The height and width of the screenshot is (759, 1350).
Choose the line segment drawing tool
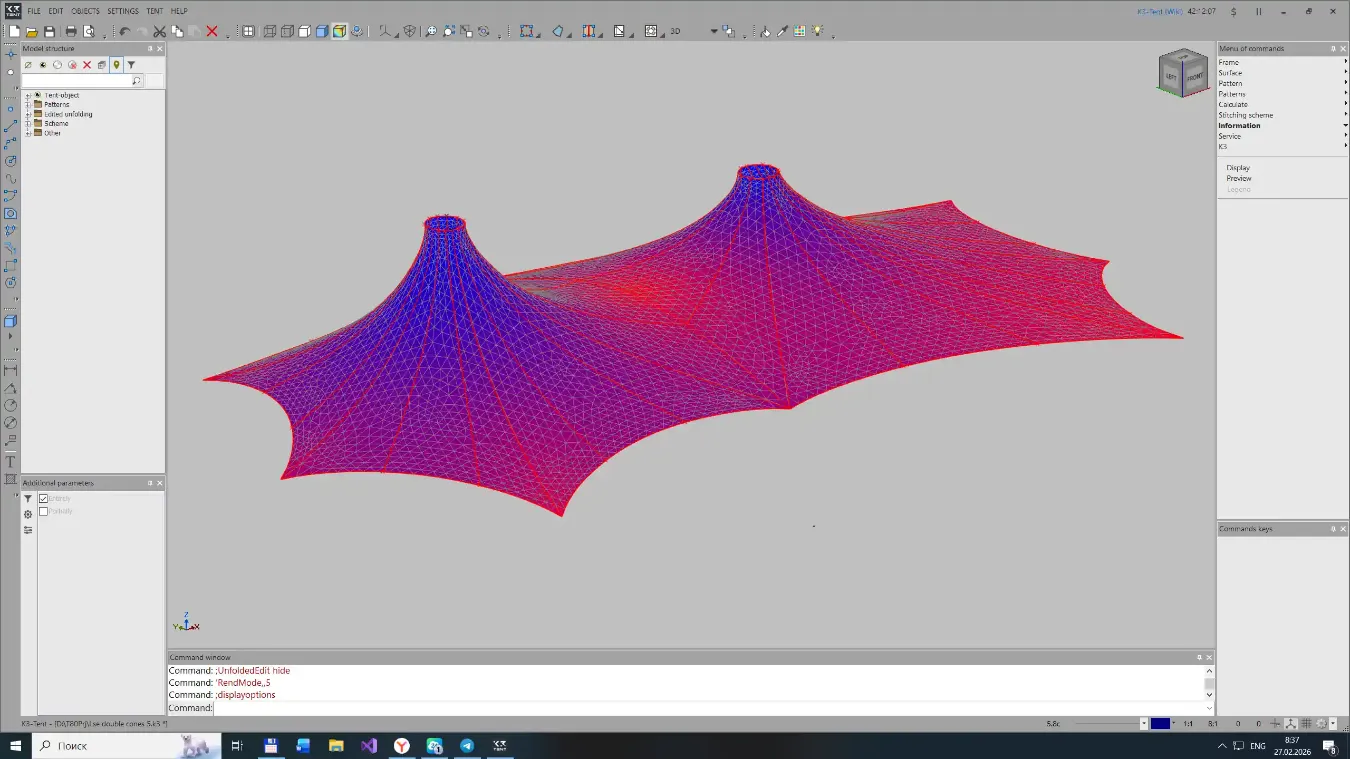[x=11, y=126]
